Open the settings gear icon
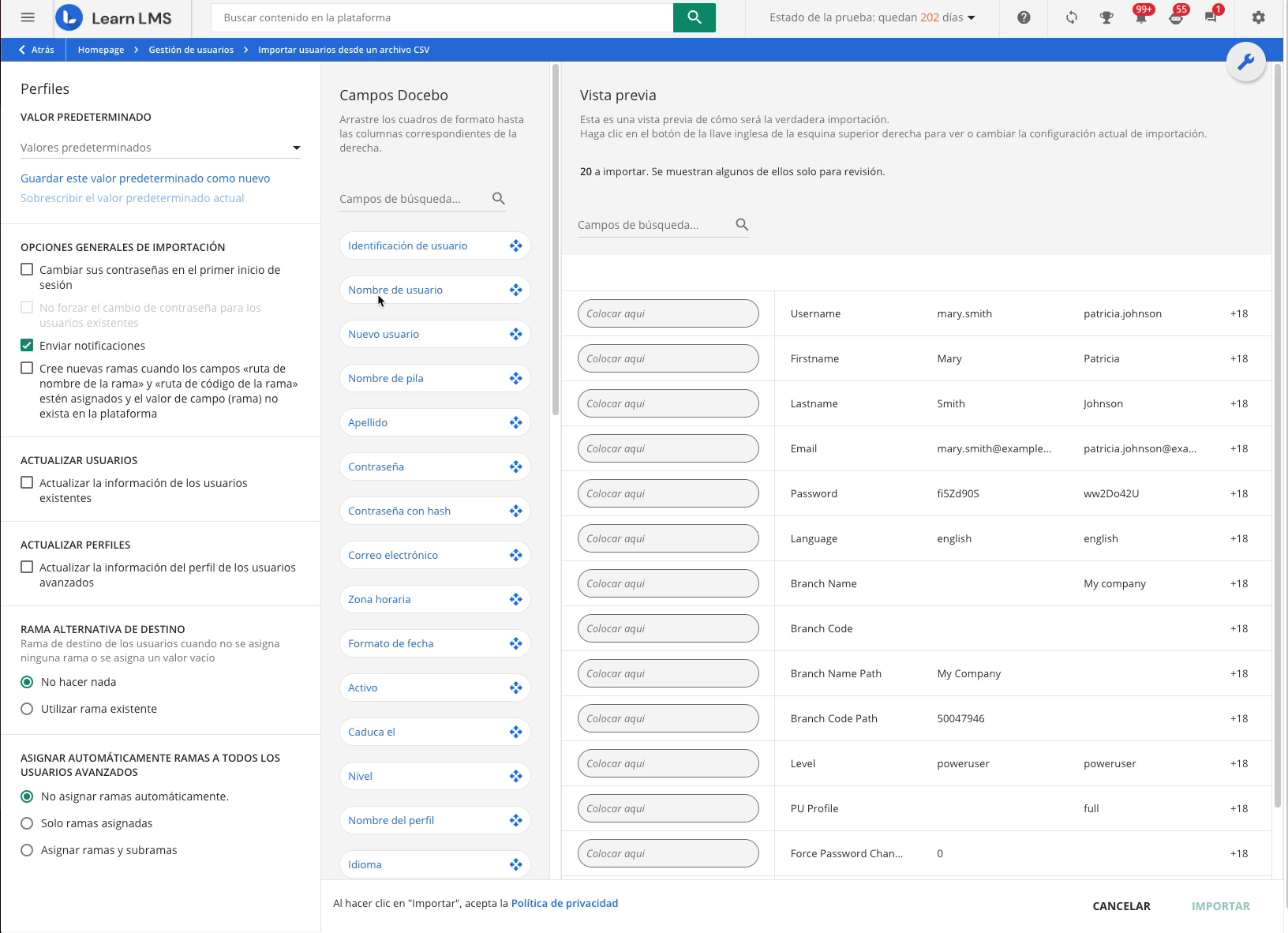This screenshot has width=1288, height=933. click(x=1259, y=17)
